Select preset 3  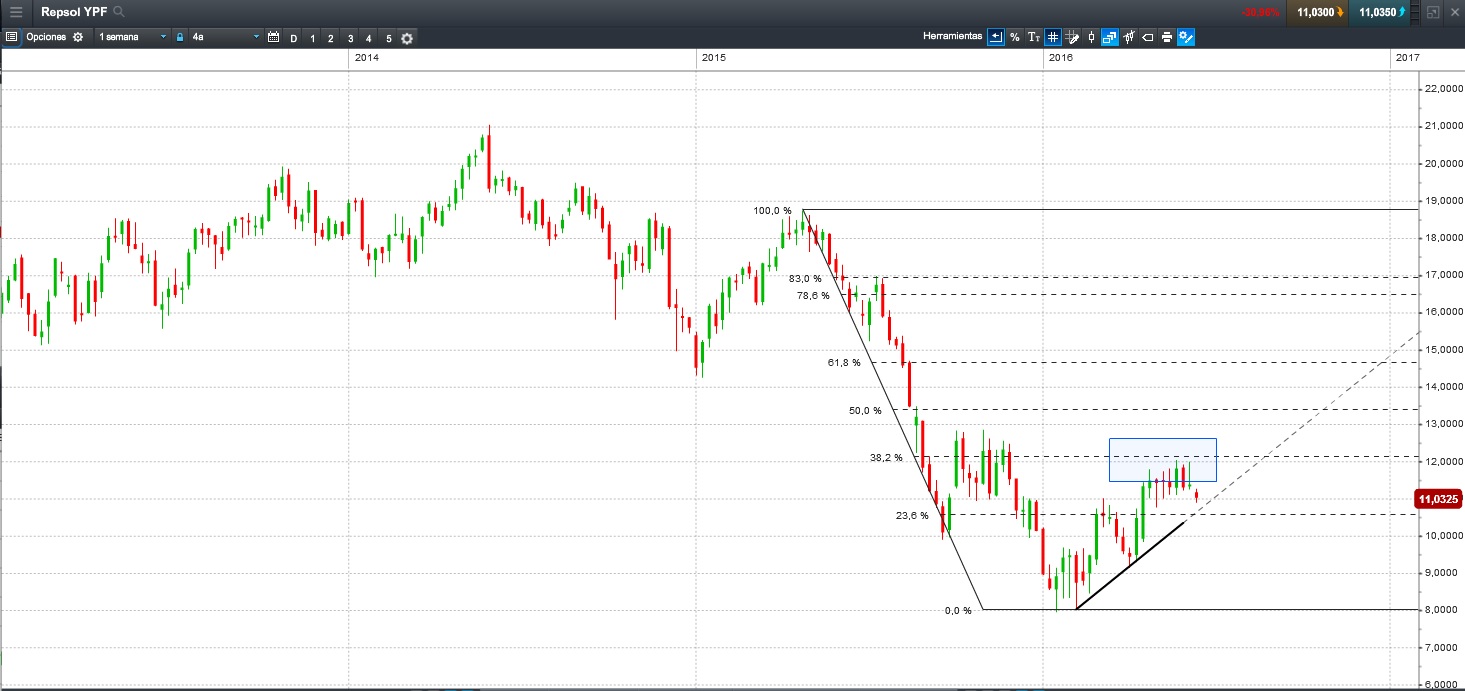click(x=350, y=38)
